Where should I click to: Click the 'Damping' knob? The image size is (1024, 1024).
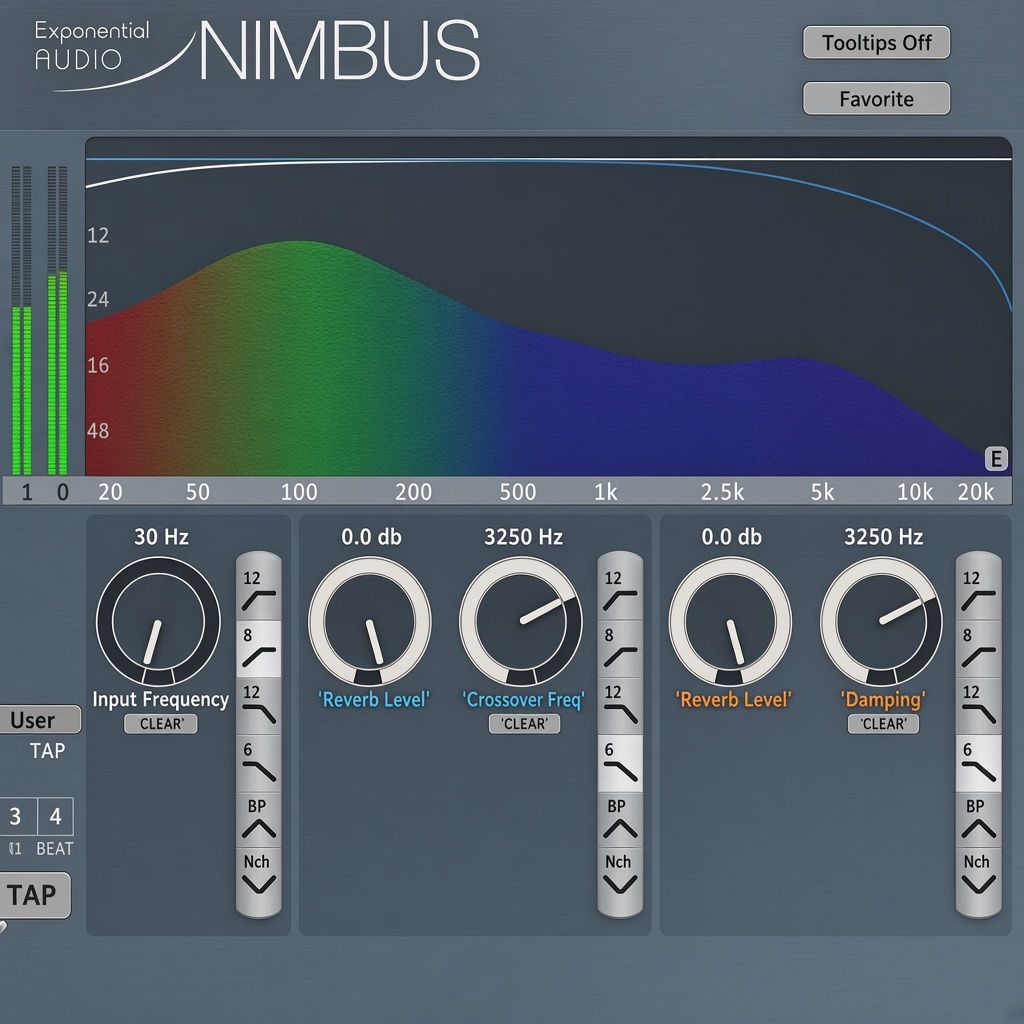click(882, 620)
